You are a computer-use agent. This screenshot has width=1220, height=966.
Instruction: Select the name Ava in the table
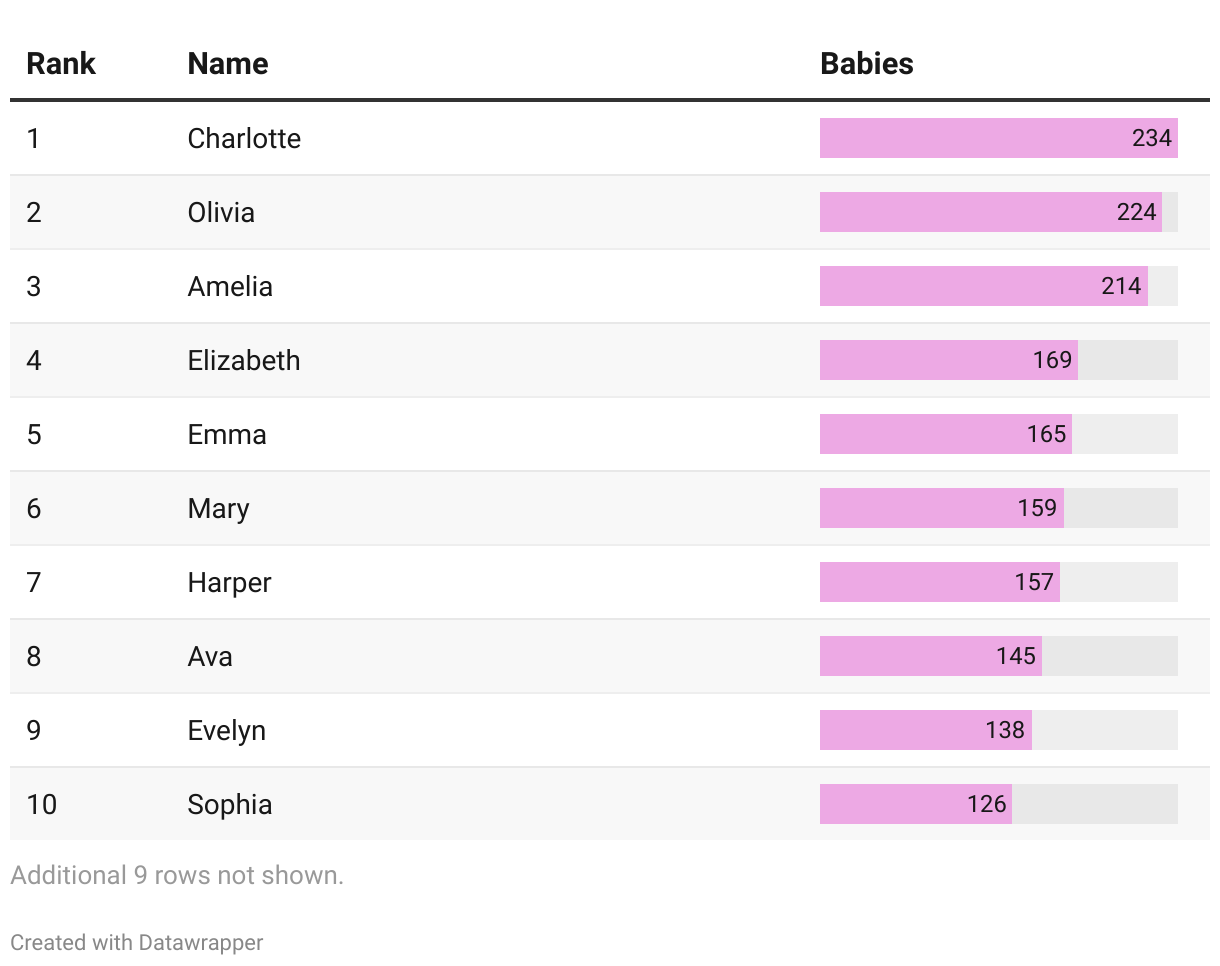pyautogui.click(x=210, y=656)
